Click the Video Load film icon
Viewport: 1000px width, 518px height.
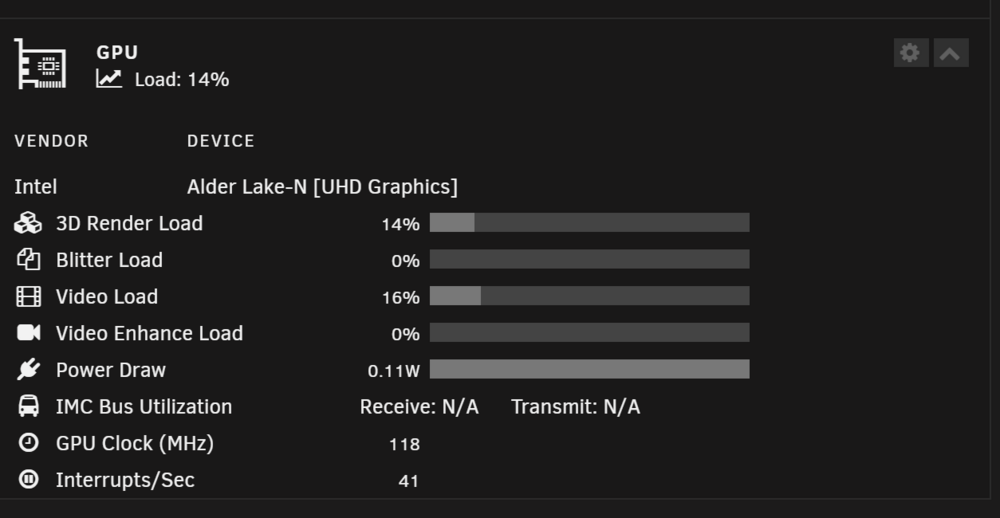click(28, 297)
